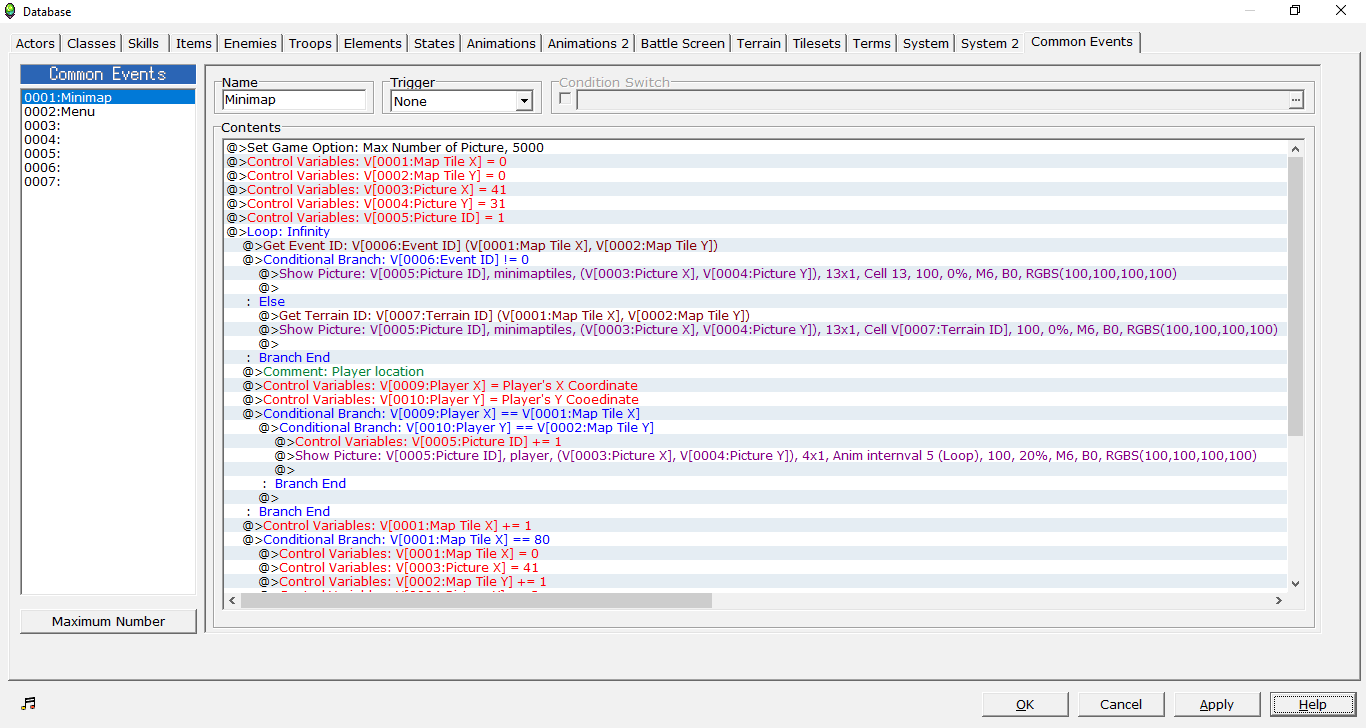
Task: Select the System tab
Action: (x=925, y=43)
